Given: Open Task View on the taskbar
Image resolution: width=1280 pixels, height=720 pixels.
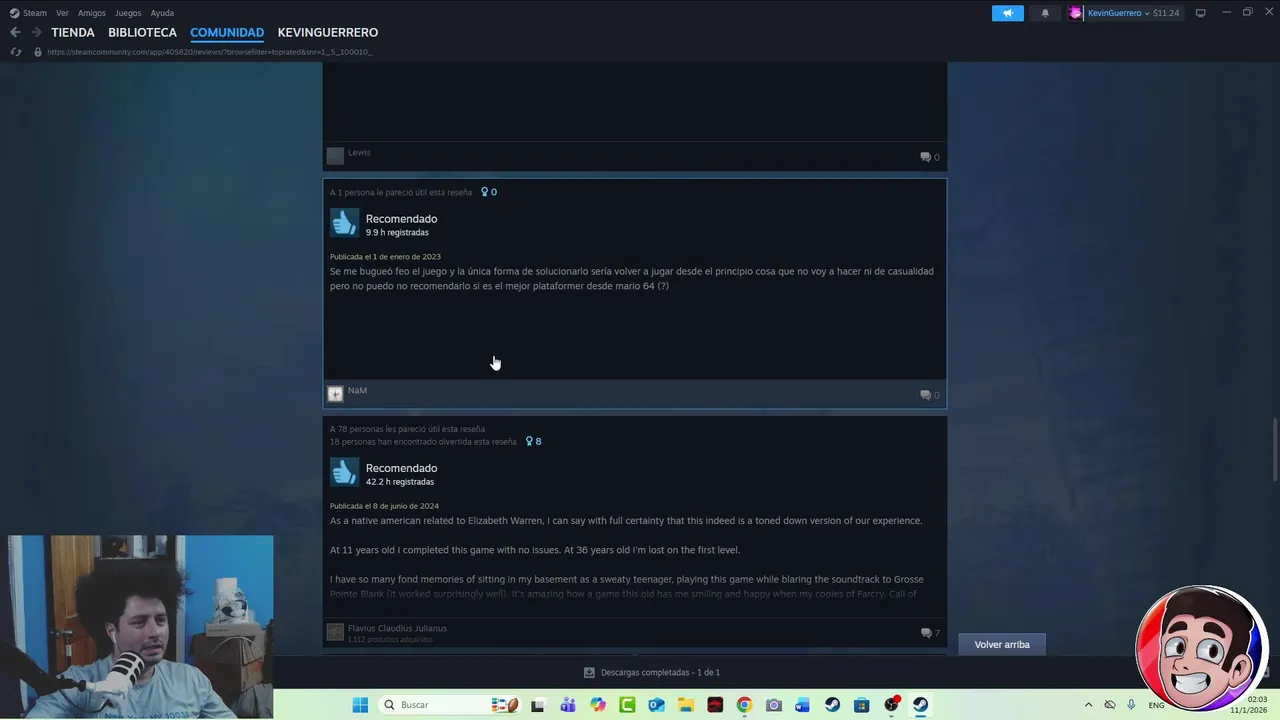Looking at the screenshot, I should click(x=538, y=705).
